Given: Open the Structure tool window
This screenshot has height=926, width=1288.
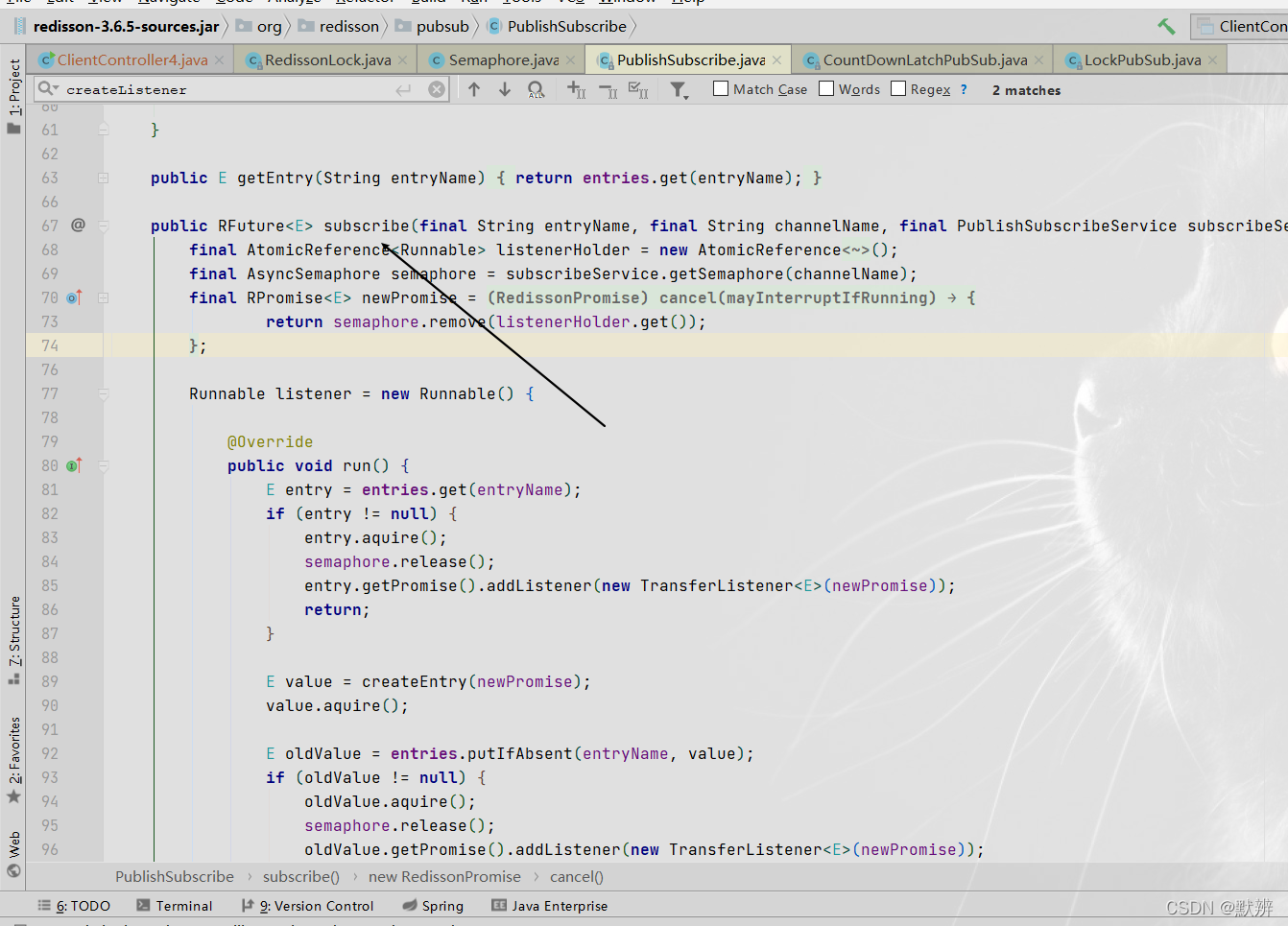Looking at the screenshot, I should pyautogui.click(x=14, y=640).
